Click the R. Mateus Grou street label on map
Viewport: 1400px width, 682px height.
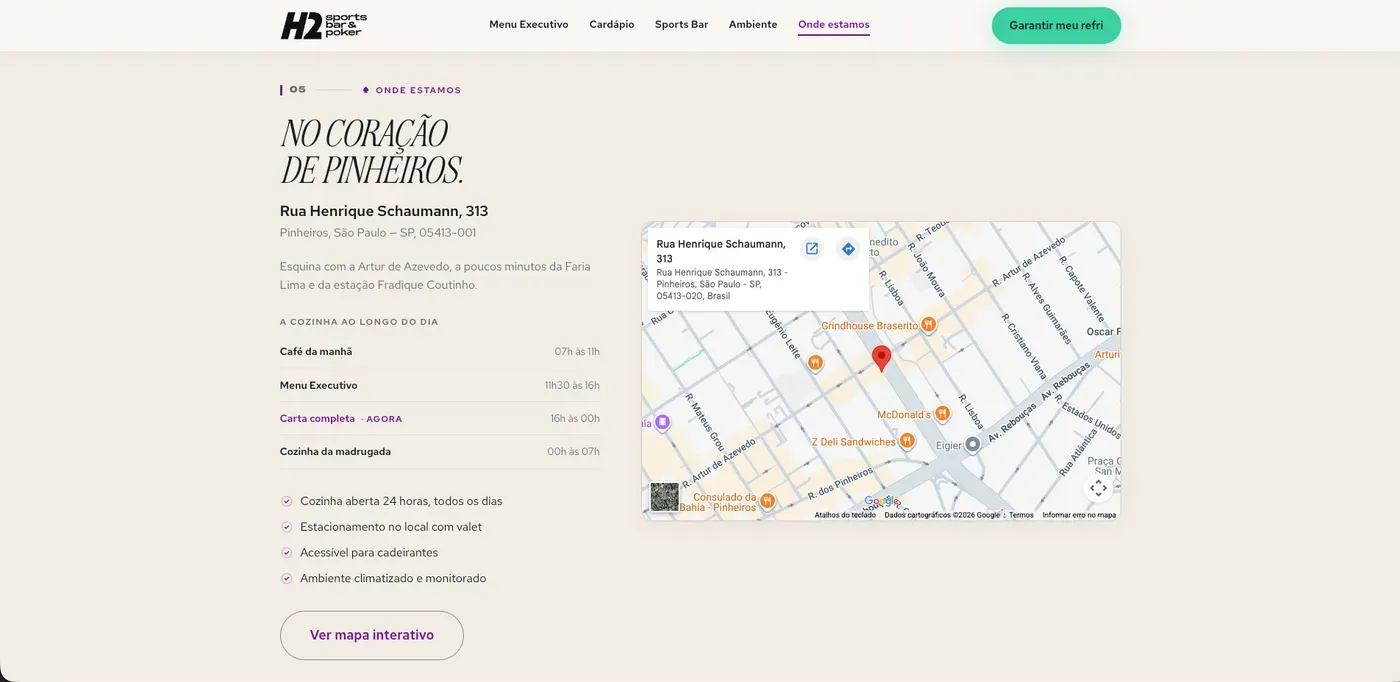(703, 422)
